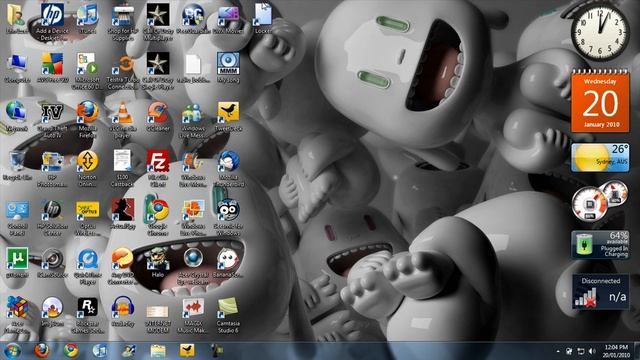Open Chrome from the taskbar
Screen dimensions: 640x360
pos(71,351)
